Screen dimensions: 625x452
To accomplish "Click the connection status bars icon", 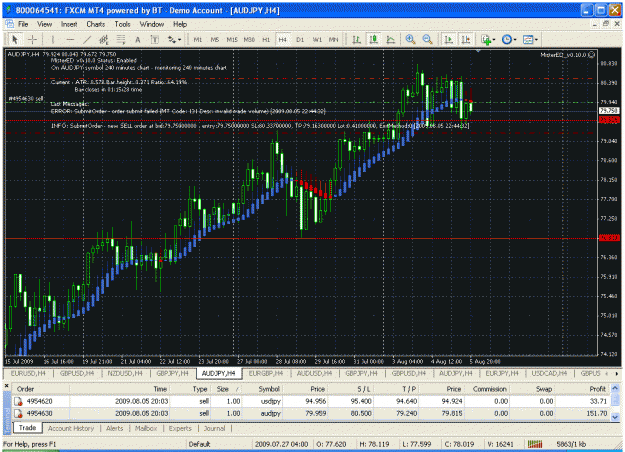I will (535, 444).
